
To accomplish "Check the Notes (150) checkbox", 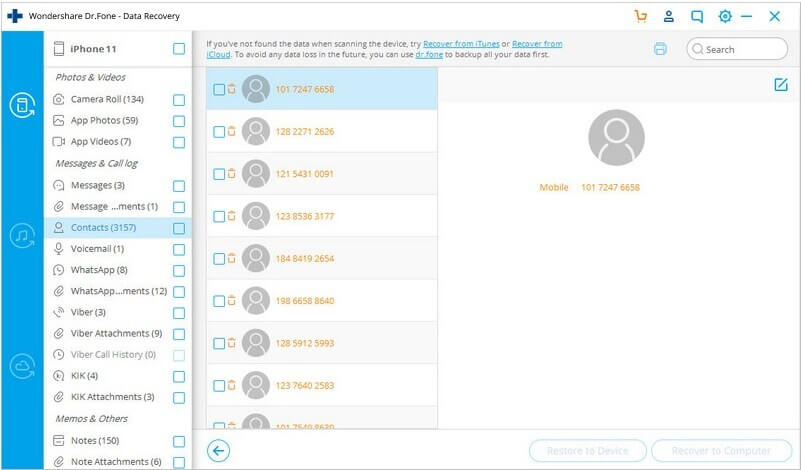I will 179,441.
